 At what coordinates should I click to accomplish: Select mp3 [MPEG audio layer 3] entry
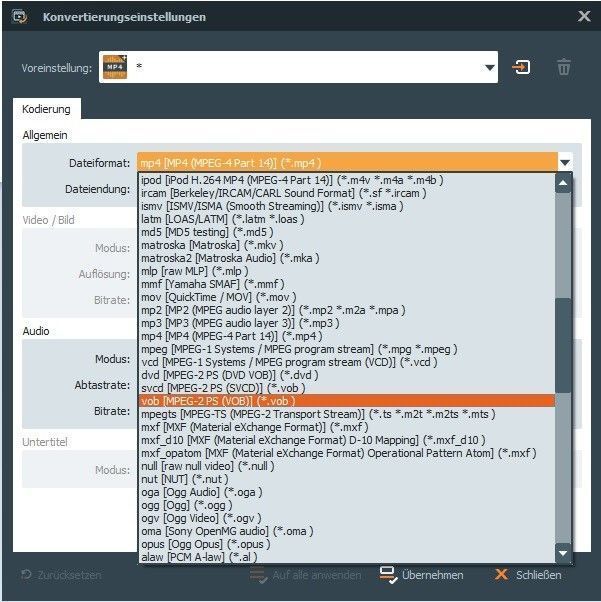pyautogui.click(x=241, y=323)
